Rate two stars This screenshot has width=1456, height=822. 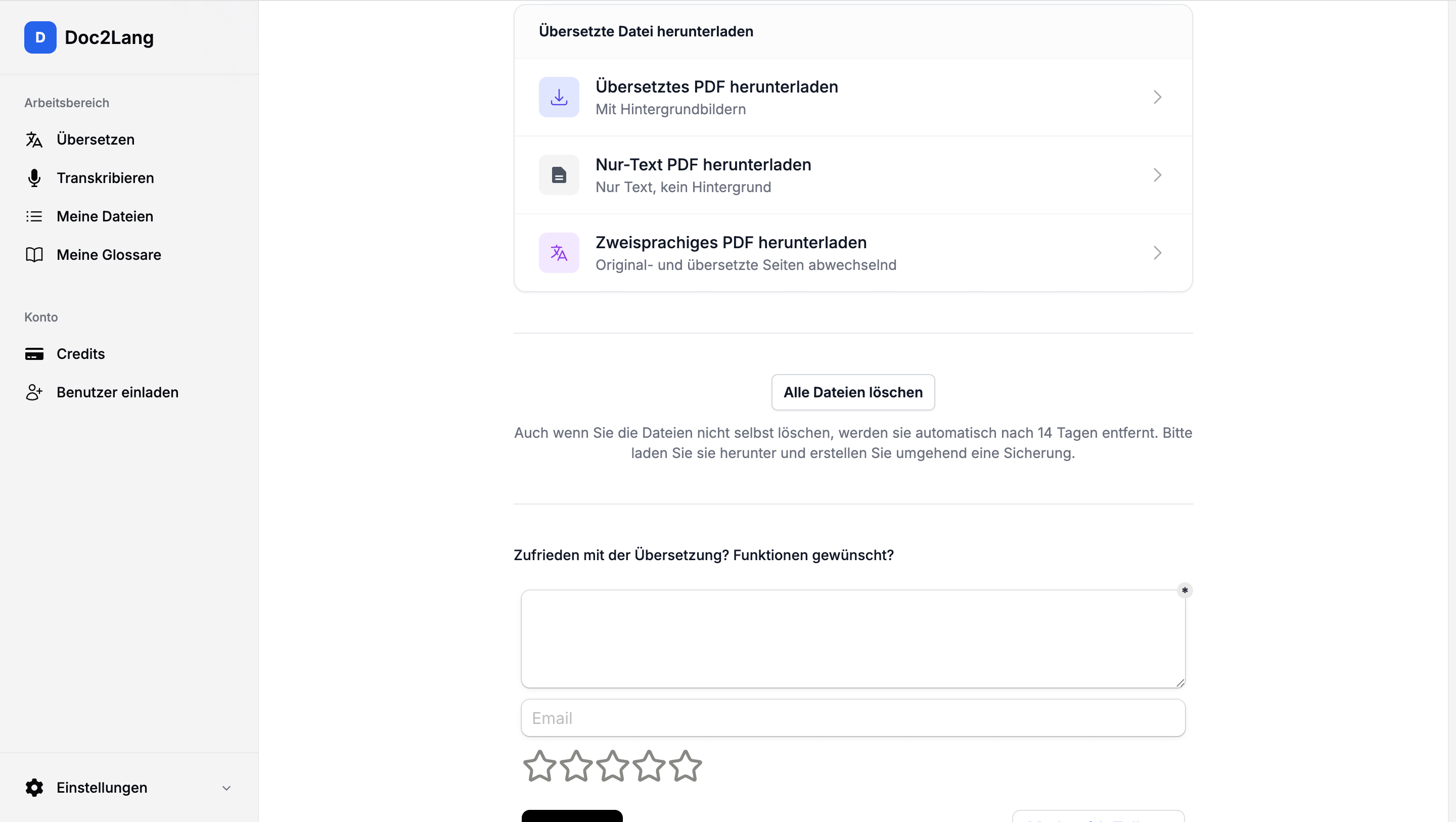pos(576,766)
